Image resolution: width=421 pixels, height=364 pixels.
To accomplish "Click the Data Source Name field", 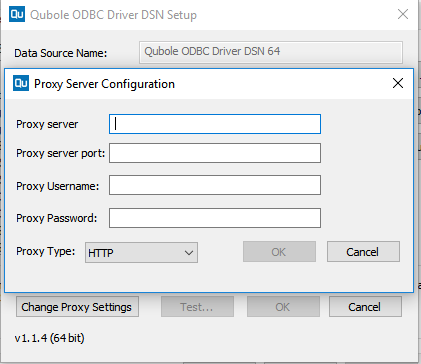I will click(x=271, y=52).
